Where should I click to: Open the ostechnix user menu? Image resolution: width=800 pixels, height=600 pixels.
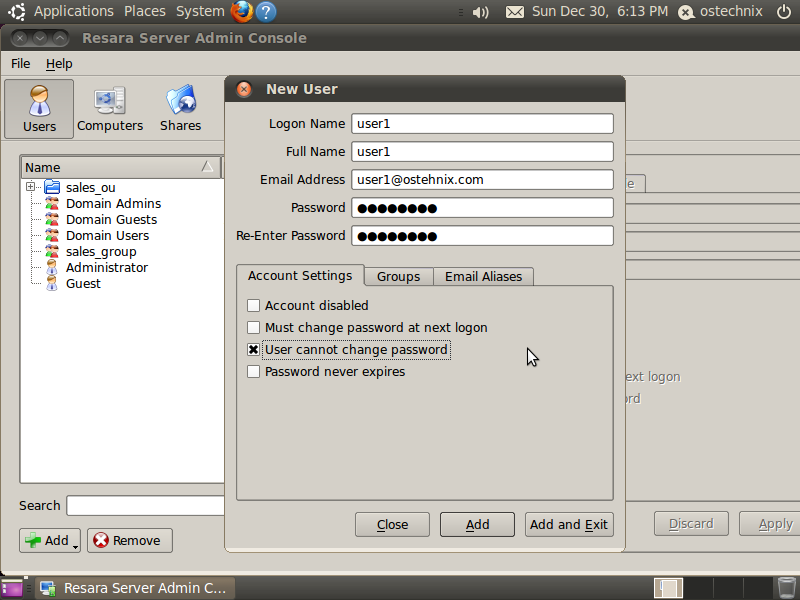720,11
